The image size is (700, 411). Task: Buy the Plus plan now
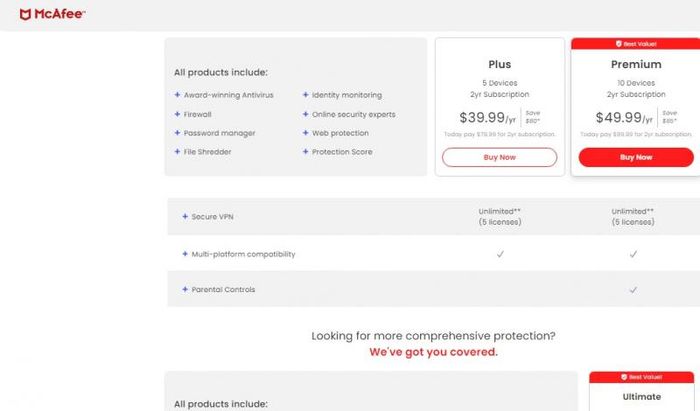tap(500, 158)
